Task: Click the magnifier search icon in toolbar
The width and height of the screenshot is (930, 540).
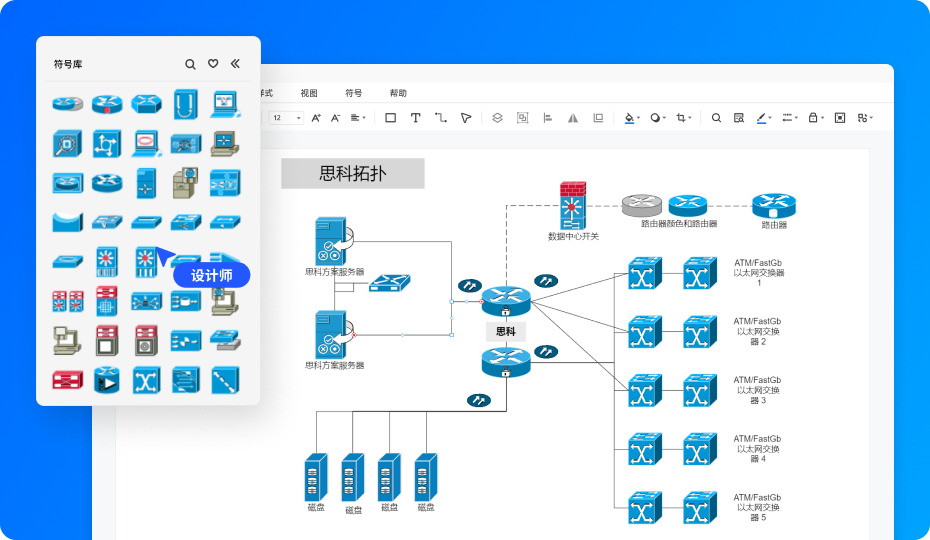Action: pos(716,118)
